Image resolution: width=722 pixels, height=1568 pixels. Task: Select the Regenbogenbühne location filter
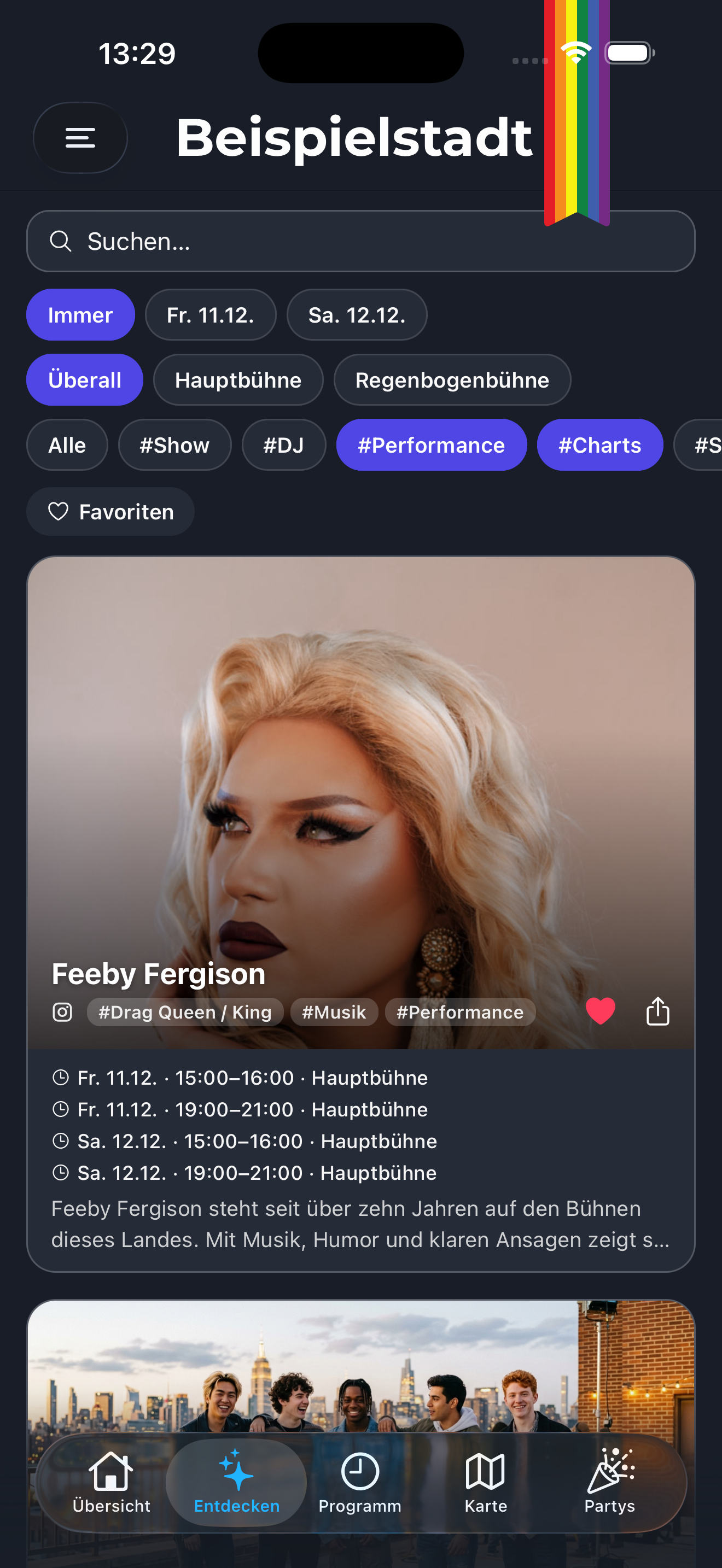tap(452, 380)
